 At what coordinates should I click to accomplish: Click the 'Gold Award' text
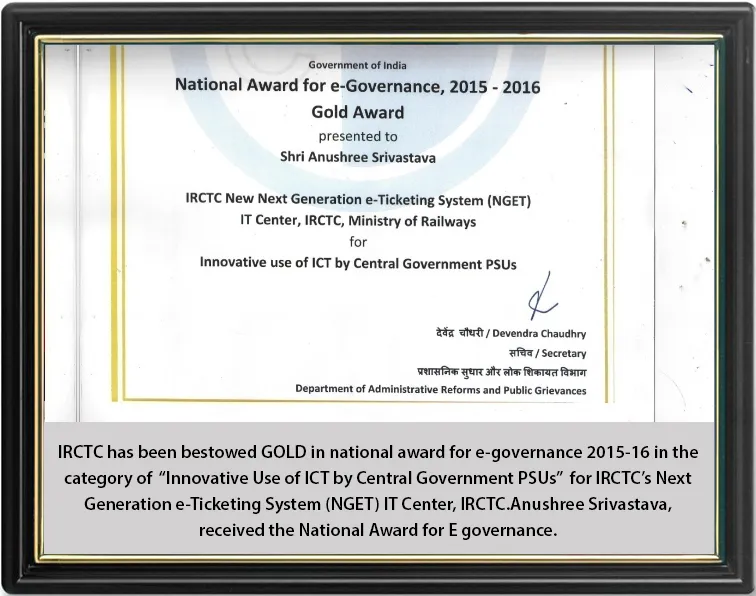coord(358,112)
